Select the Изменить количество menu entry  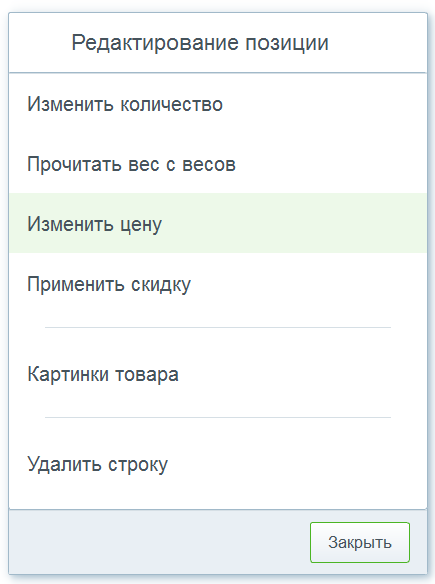pyautogui.click(x=218, y=104)
